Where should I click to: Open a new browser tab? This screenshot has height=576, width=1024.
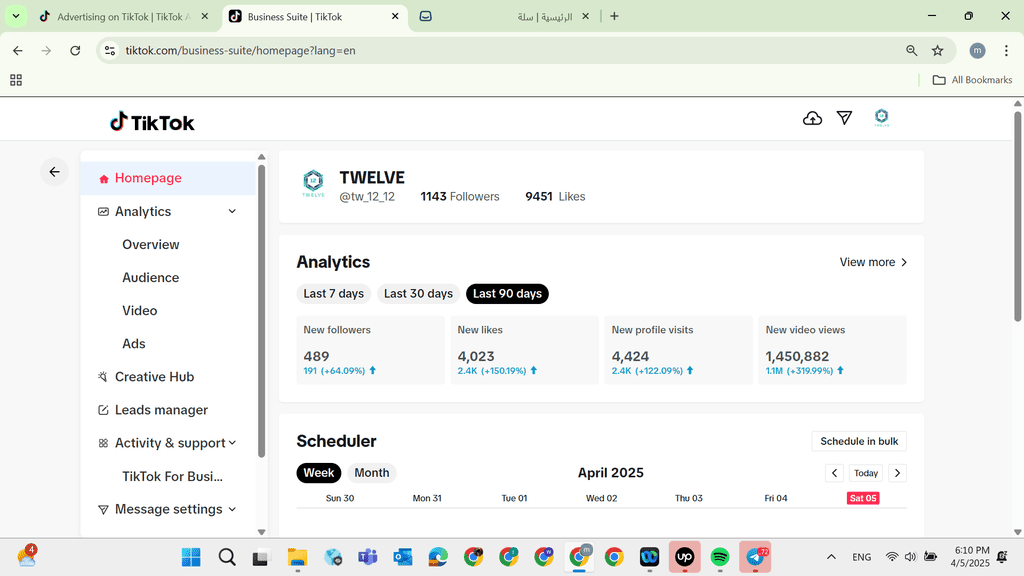point(614,16)
